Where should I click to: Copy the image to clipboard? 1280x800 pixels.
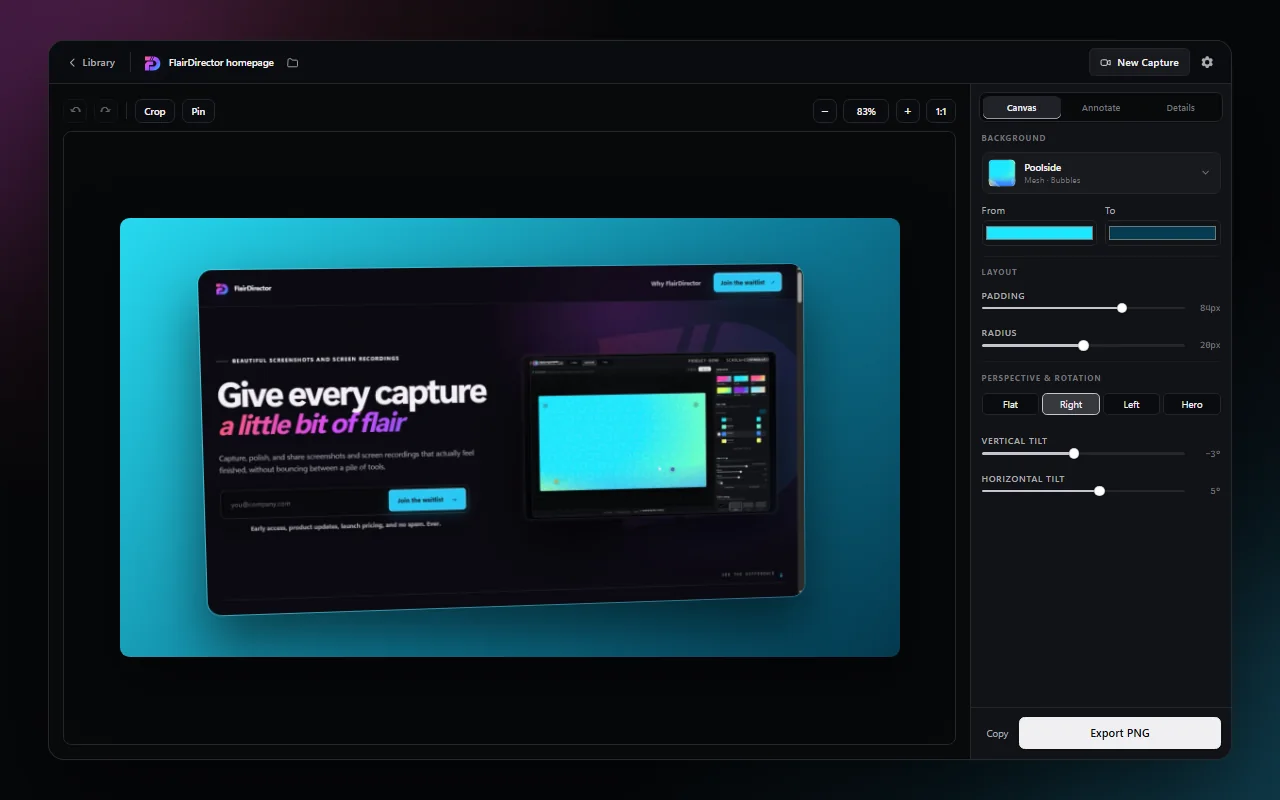coord(997,733)
